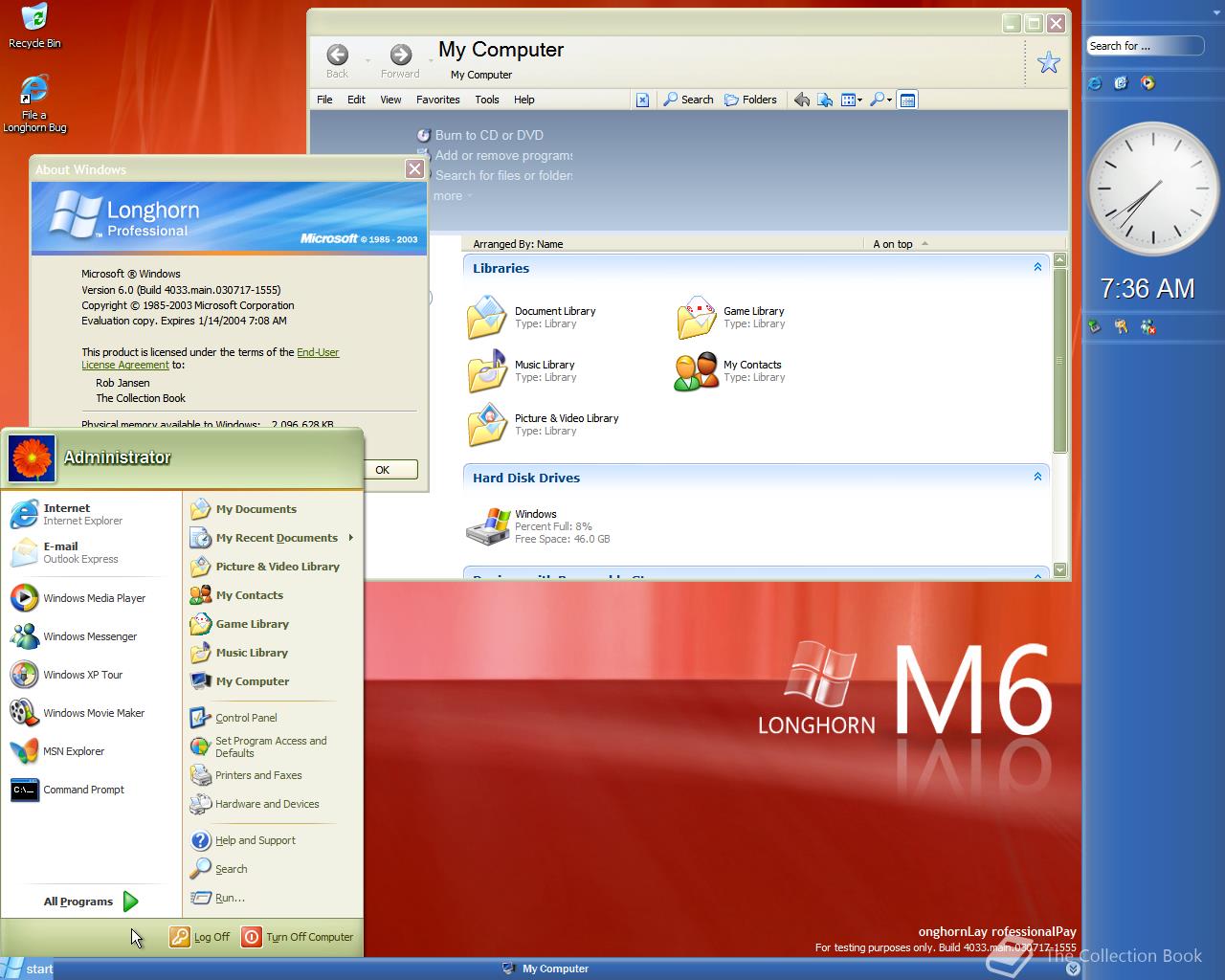Toggle the 'A on top' sort order
Screen dimensions: 1225x980
900,244
